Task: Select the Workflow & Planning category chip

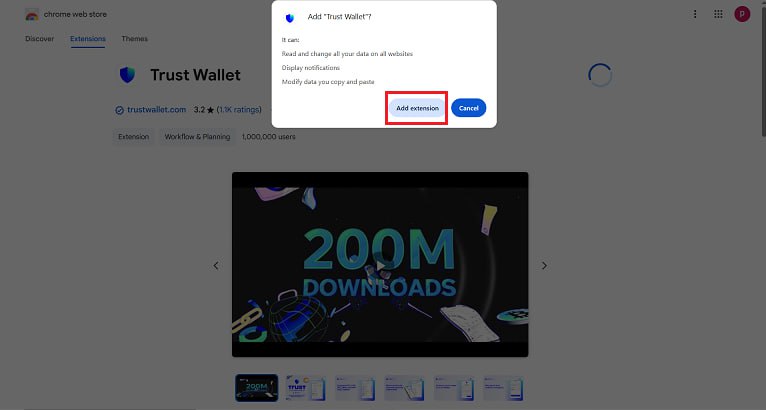Action: pos(197,137)
